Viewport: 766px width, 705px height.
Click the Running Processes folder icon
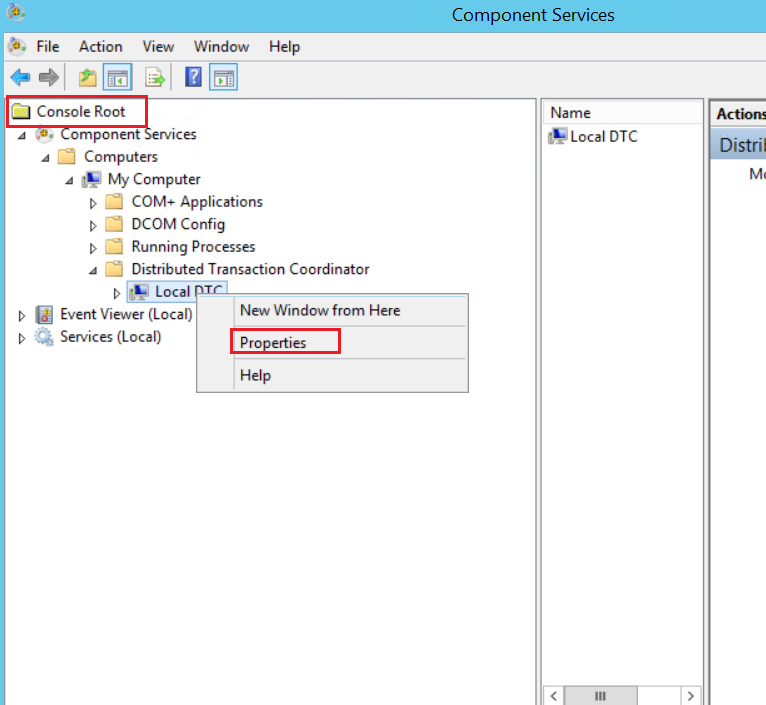114,246
